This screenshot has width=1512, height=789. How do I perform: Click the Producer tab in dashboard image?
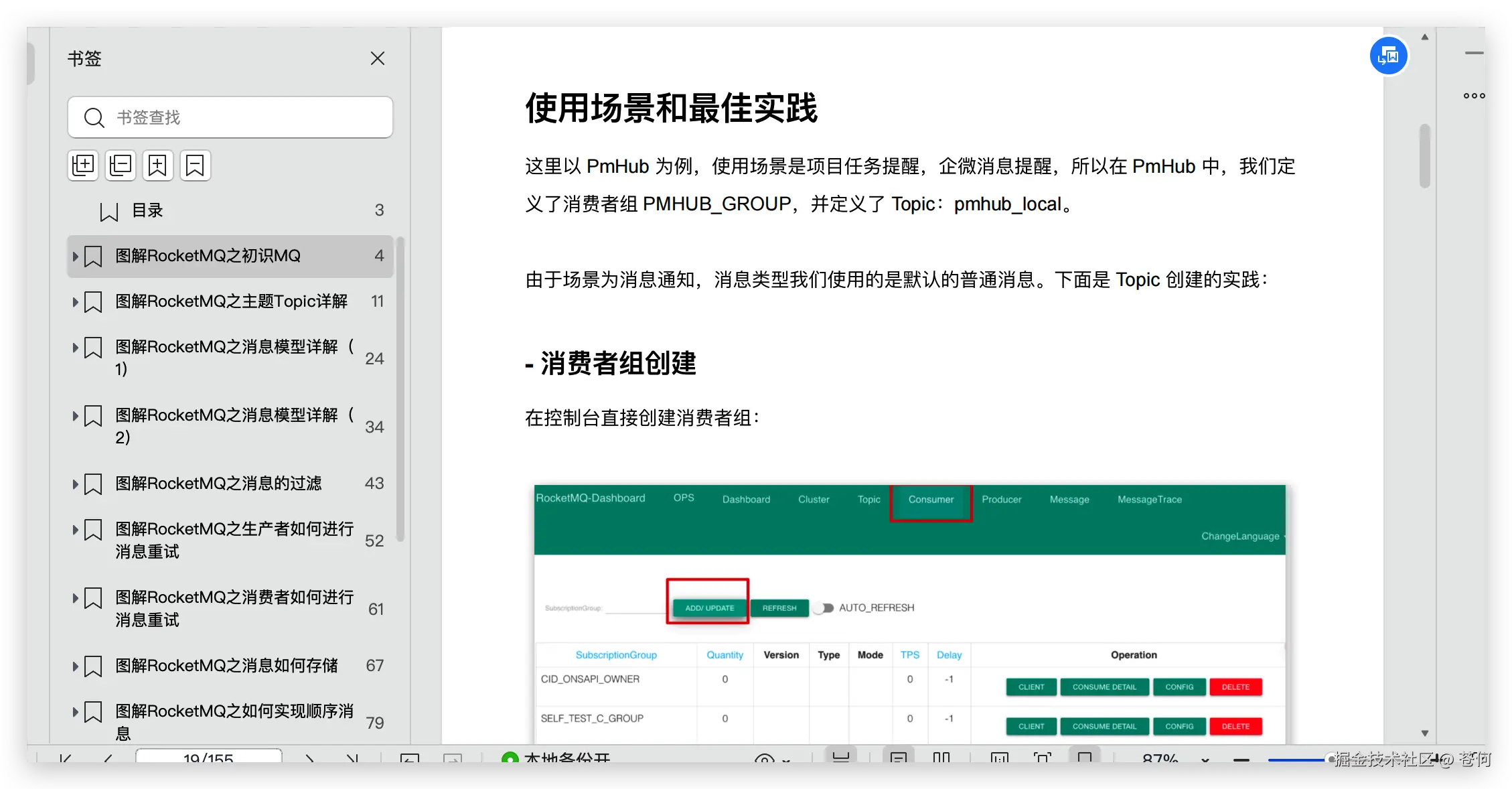click(x=1002, y=500)
